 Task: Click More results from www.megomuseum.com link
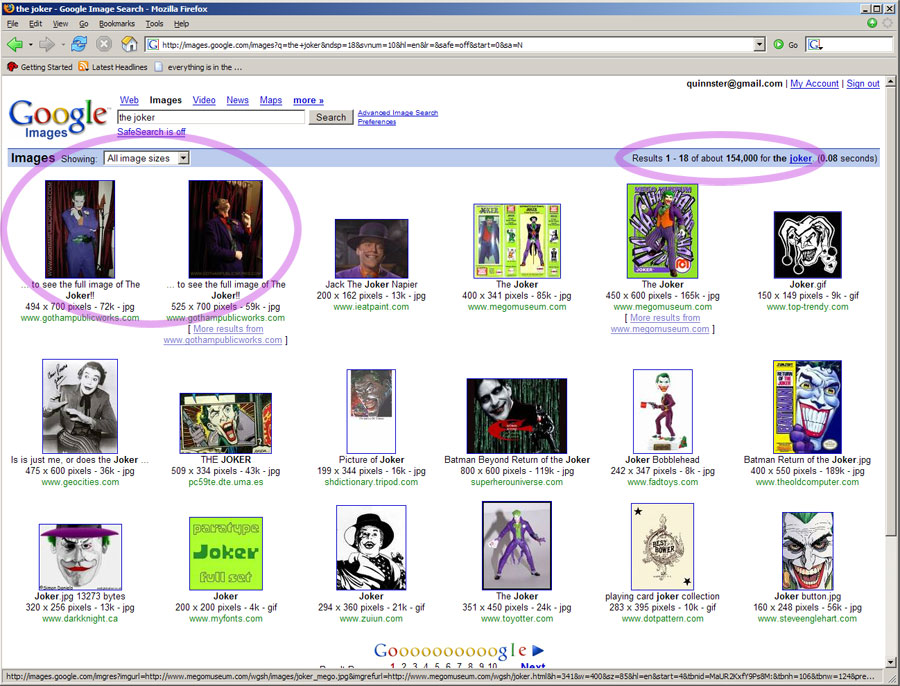662,323
